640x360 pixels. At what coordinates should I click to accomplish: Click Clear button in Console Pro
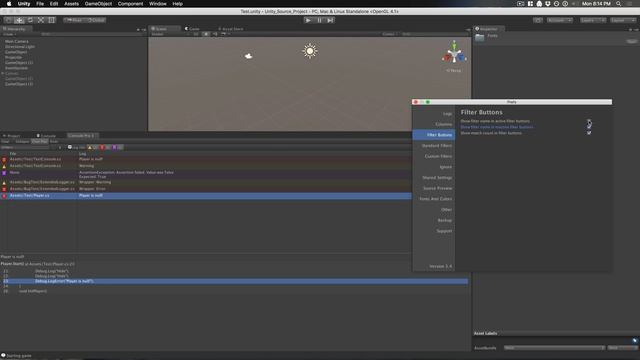click(x=6, y=142)
